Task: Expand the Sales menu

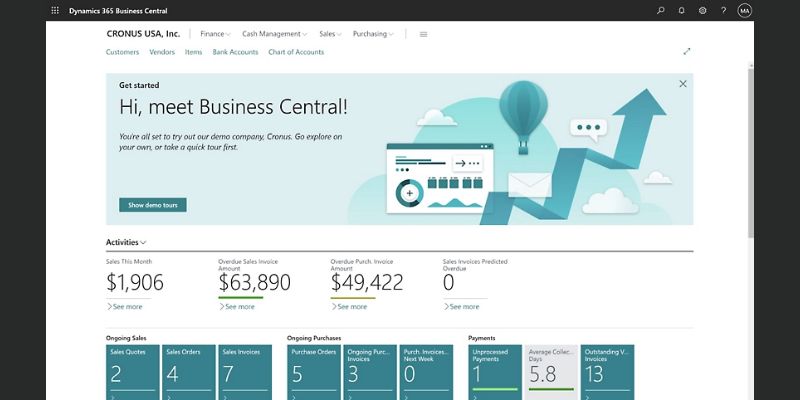Action: [330, 34]
